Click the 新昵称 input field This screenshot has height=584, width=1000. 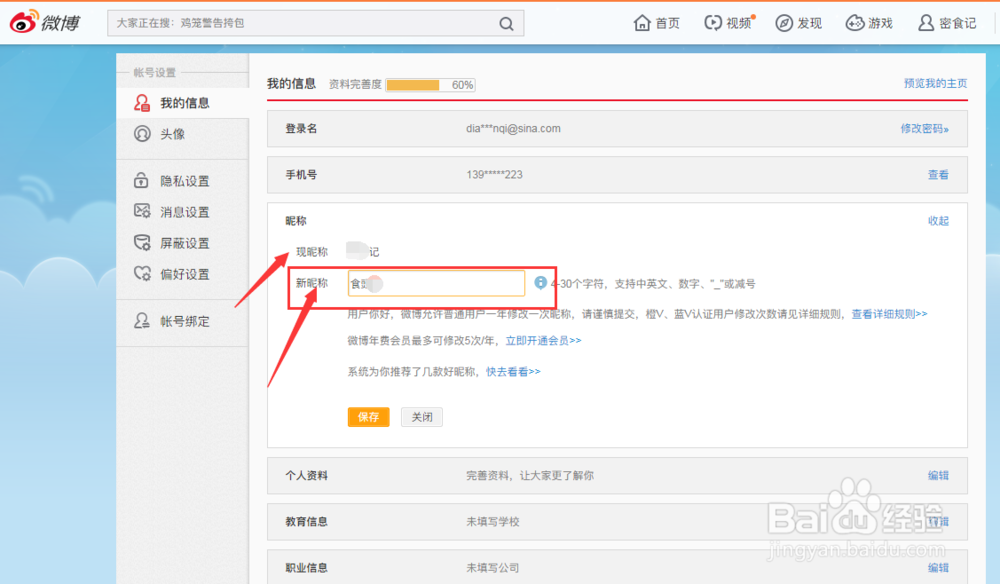click(x=436, y=284)
